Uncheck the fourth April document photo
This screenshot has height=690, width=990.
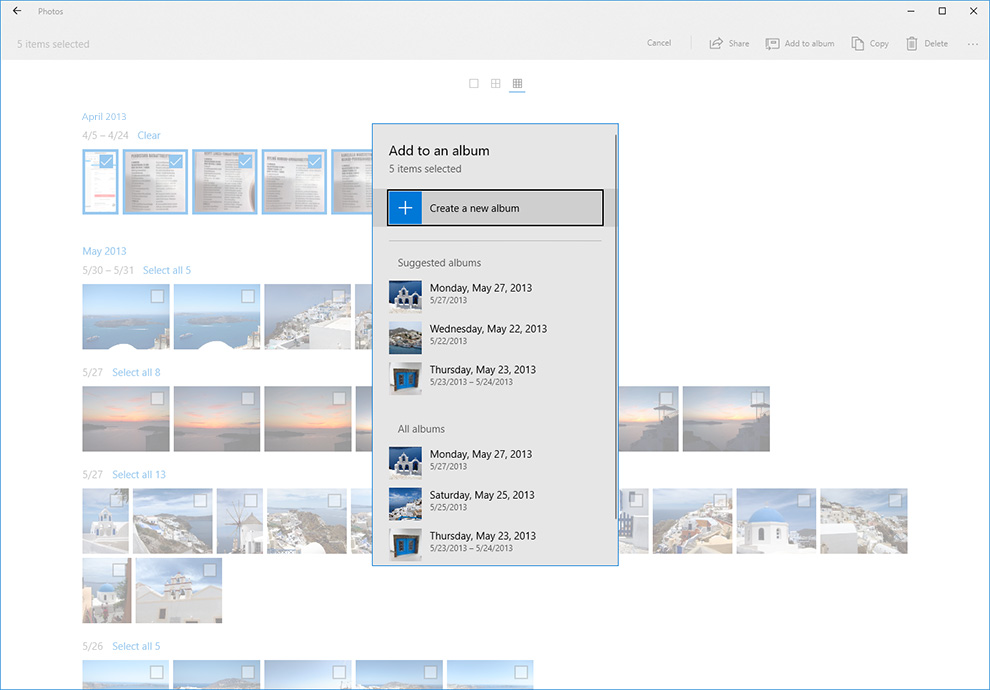tap(314, 162)
